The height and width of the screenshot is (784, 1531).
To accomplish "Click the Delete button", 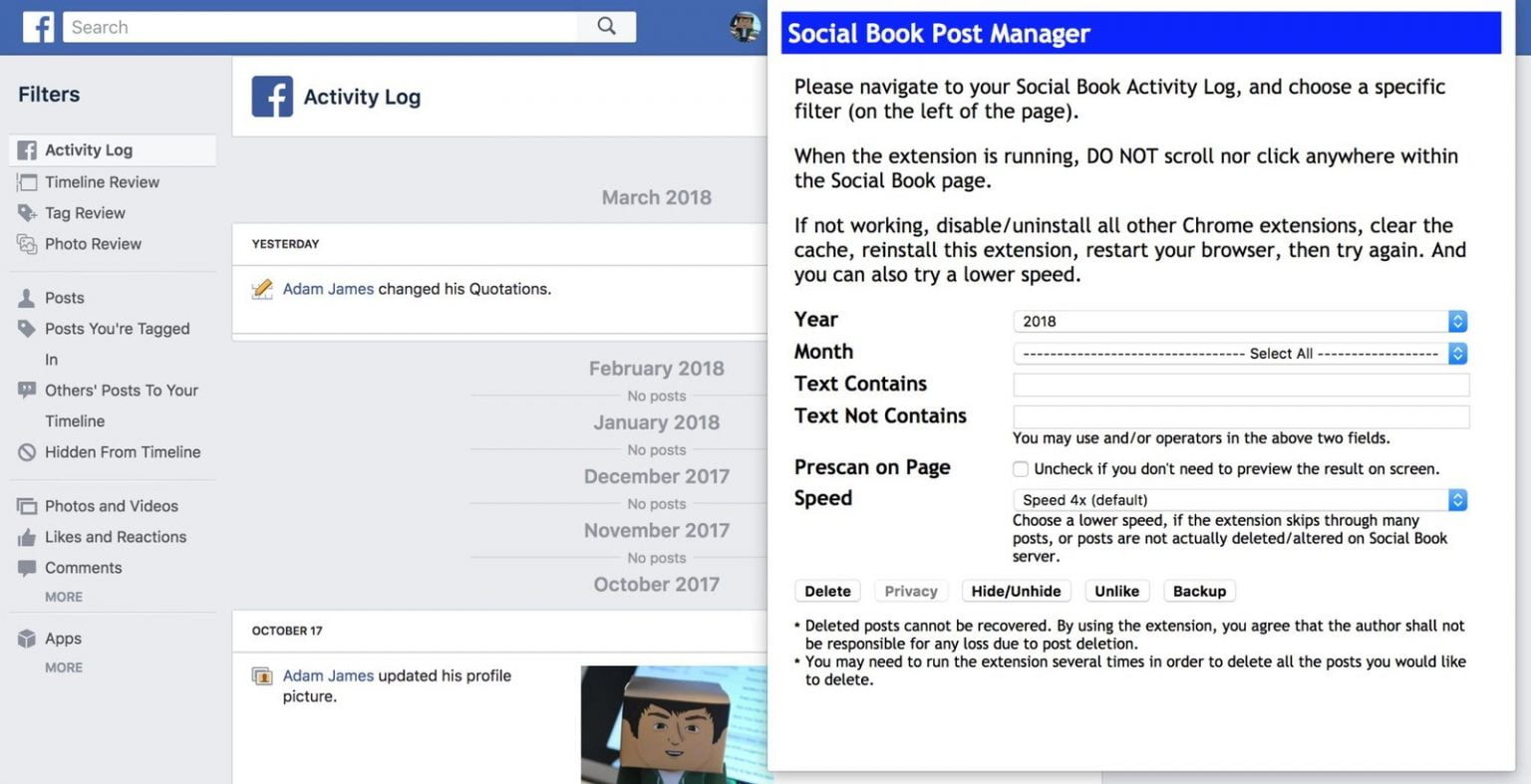I will pyautogui.click(x=826, y=590).
